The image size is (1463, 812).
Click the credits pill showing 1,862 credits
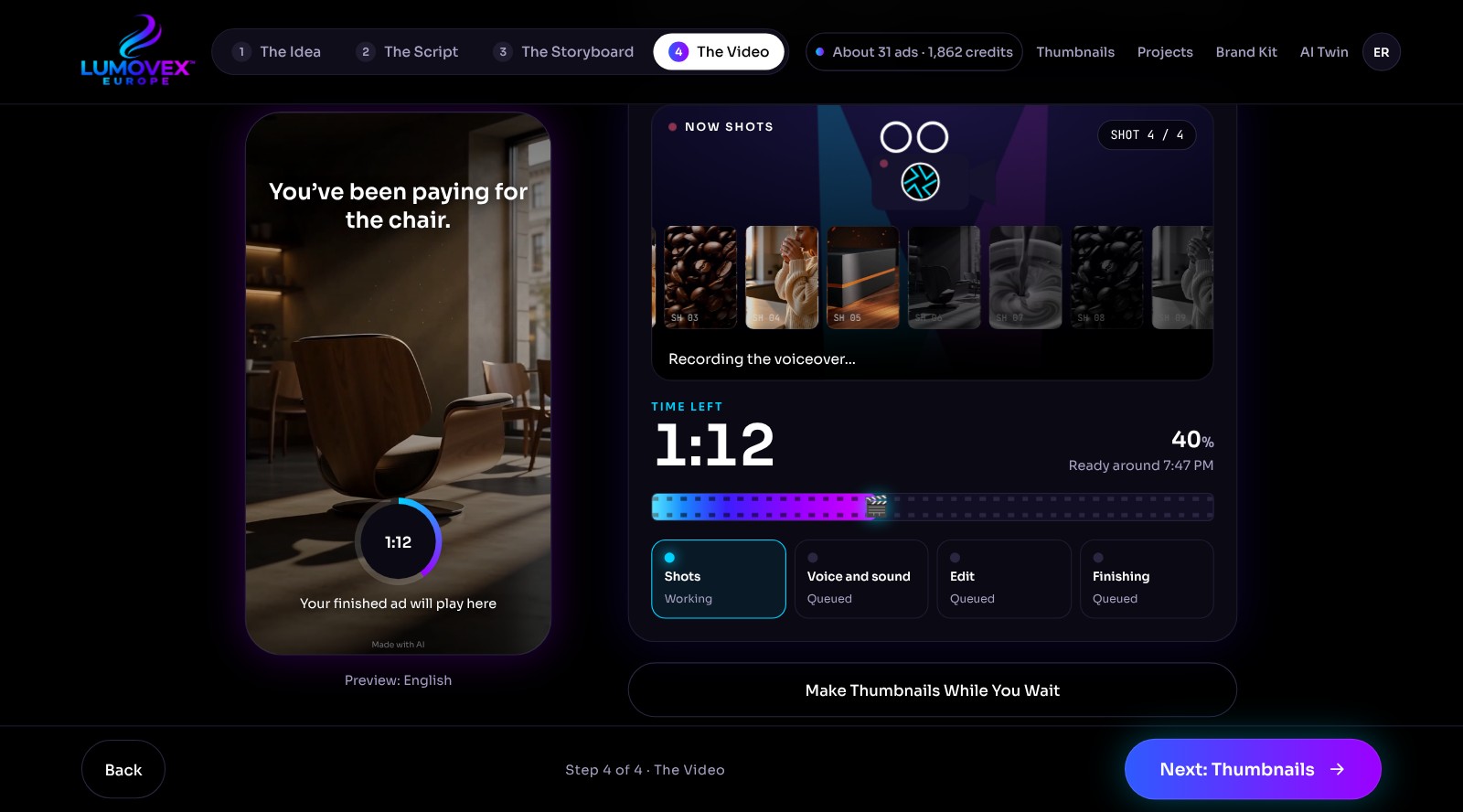(913, 52)
